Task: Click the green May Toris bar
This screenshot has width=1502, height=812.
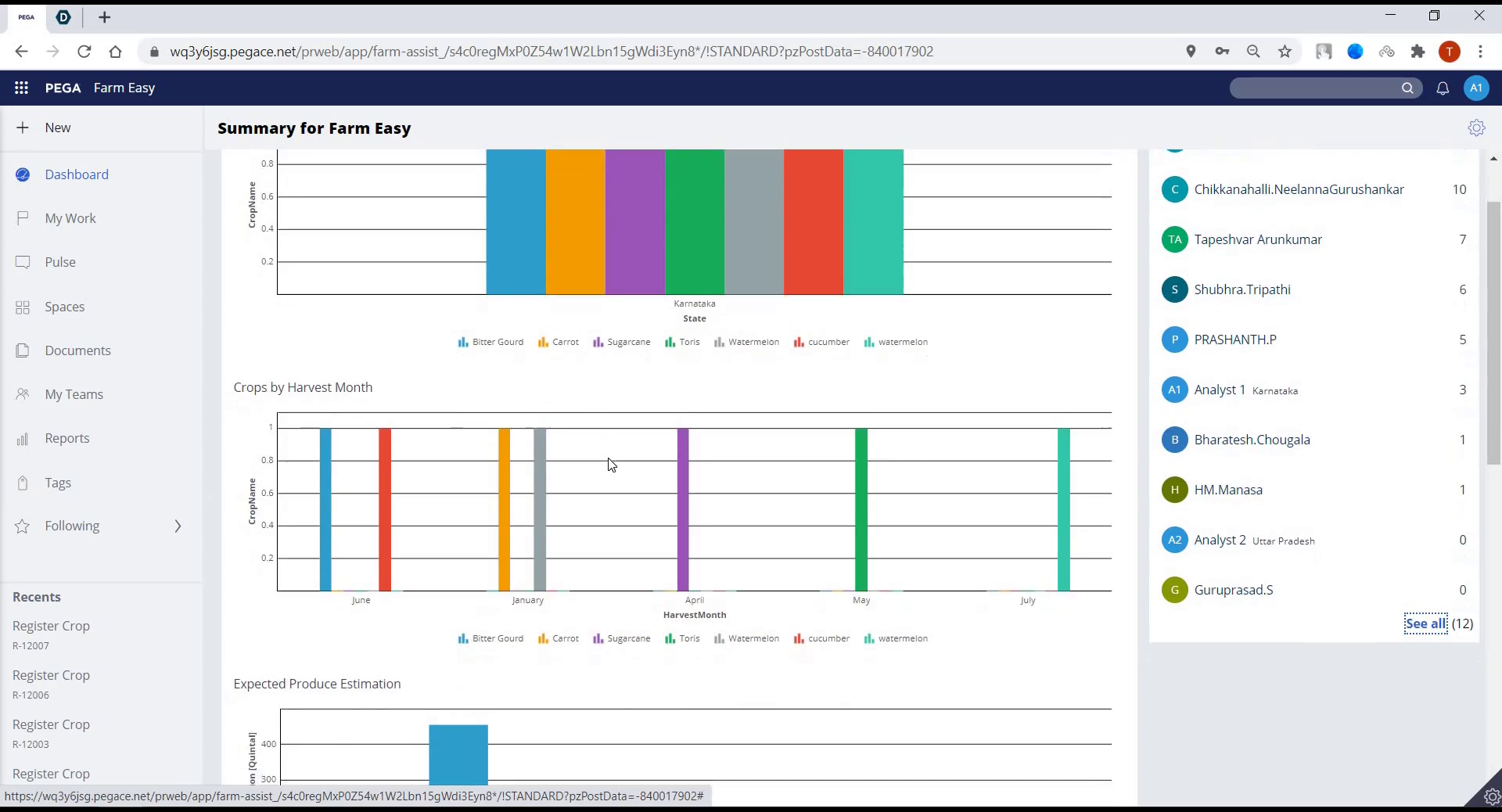Action: 861,509
